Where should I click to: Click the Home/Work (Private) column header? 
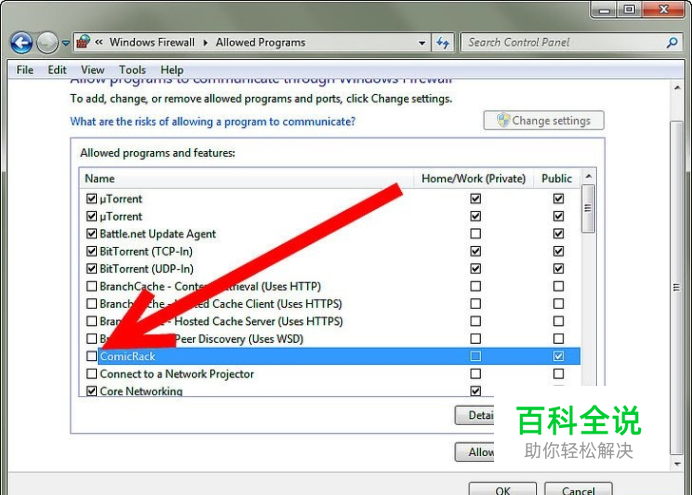[x=474, y=178]
